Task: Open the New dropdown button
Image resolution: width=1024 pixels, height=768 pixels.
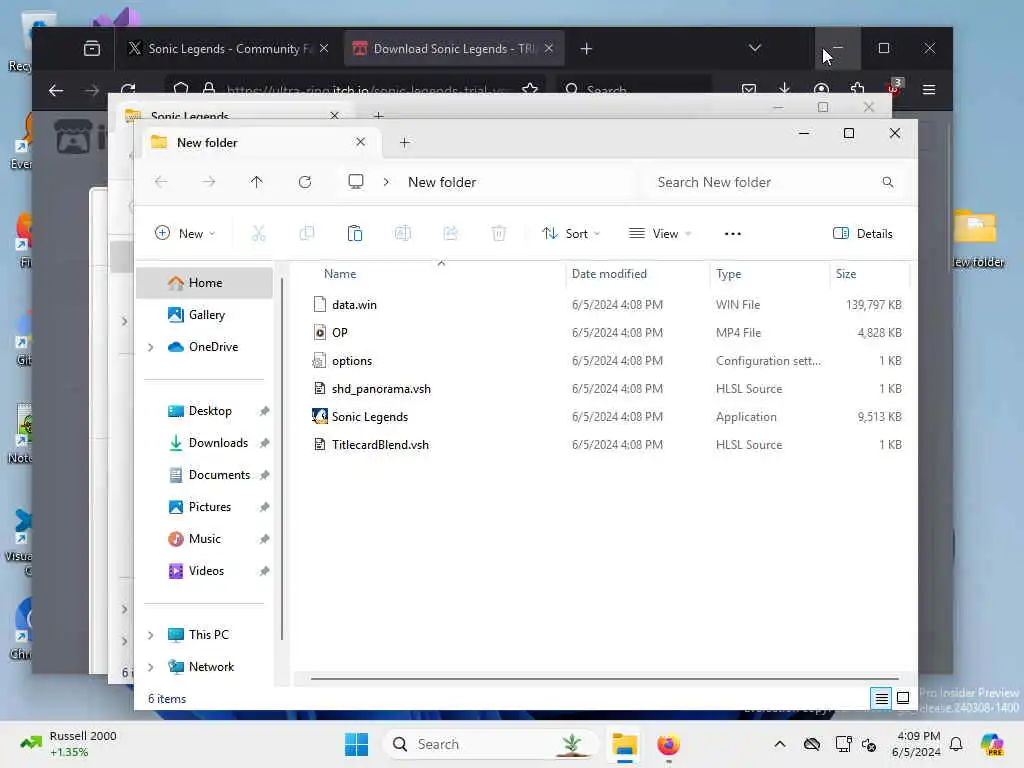Action: point(185,233)
